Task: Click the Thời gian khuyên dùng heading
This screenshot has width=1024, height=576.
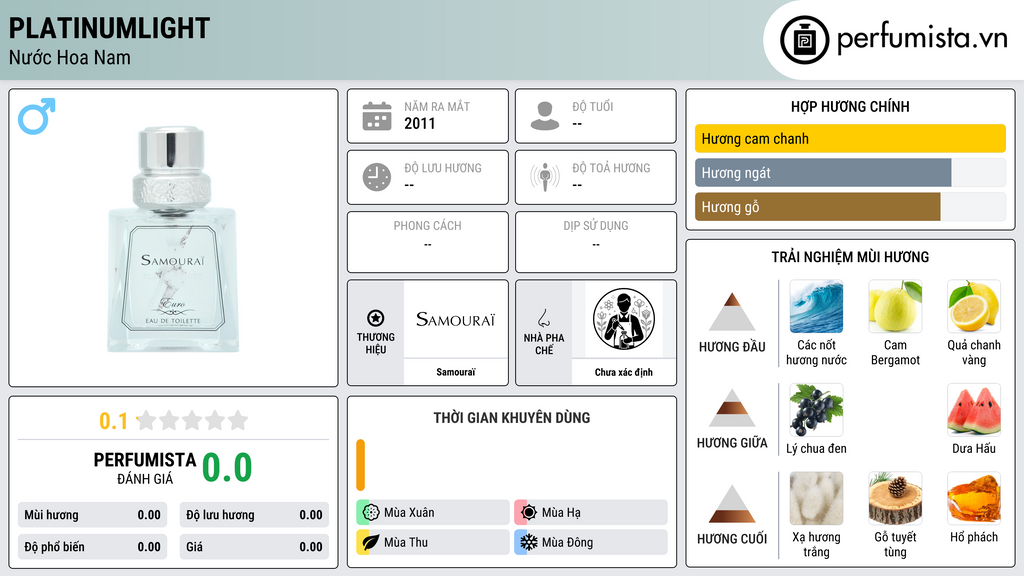Action: [x=511, y=417]
